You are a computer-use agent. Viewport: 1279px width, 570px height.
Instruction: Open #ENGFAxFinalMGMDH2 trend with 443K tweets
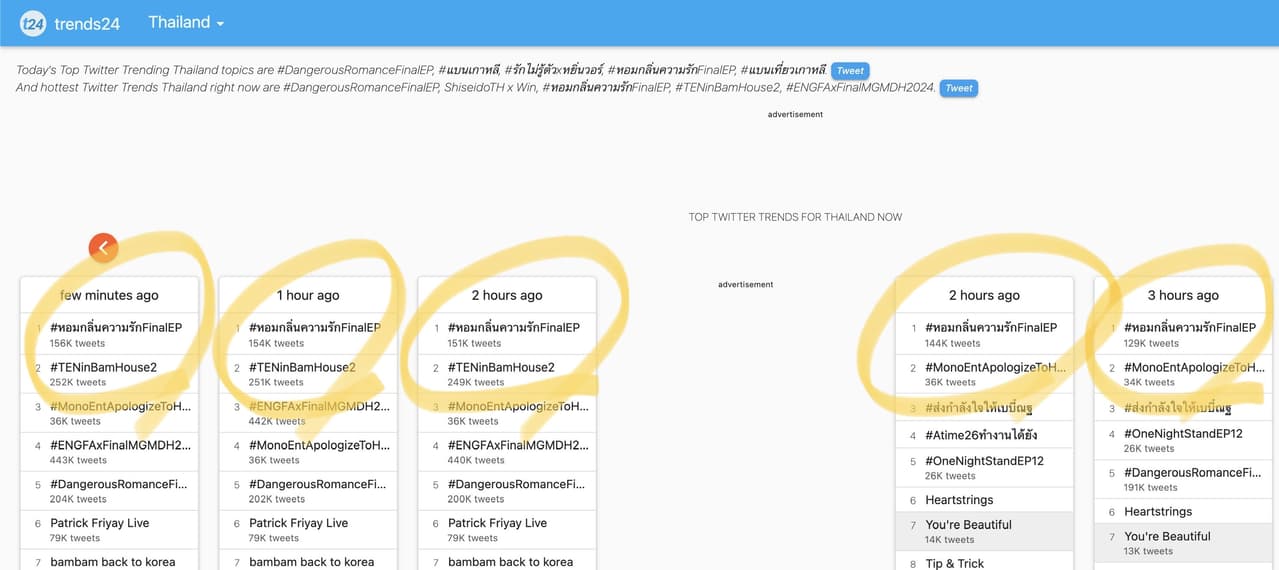[120, 445]
